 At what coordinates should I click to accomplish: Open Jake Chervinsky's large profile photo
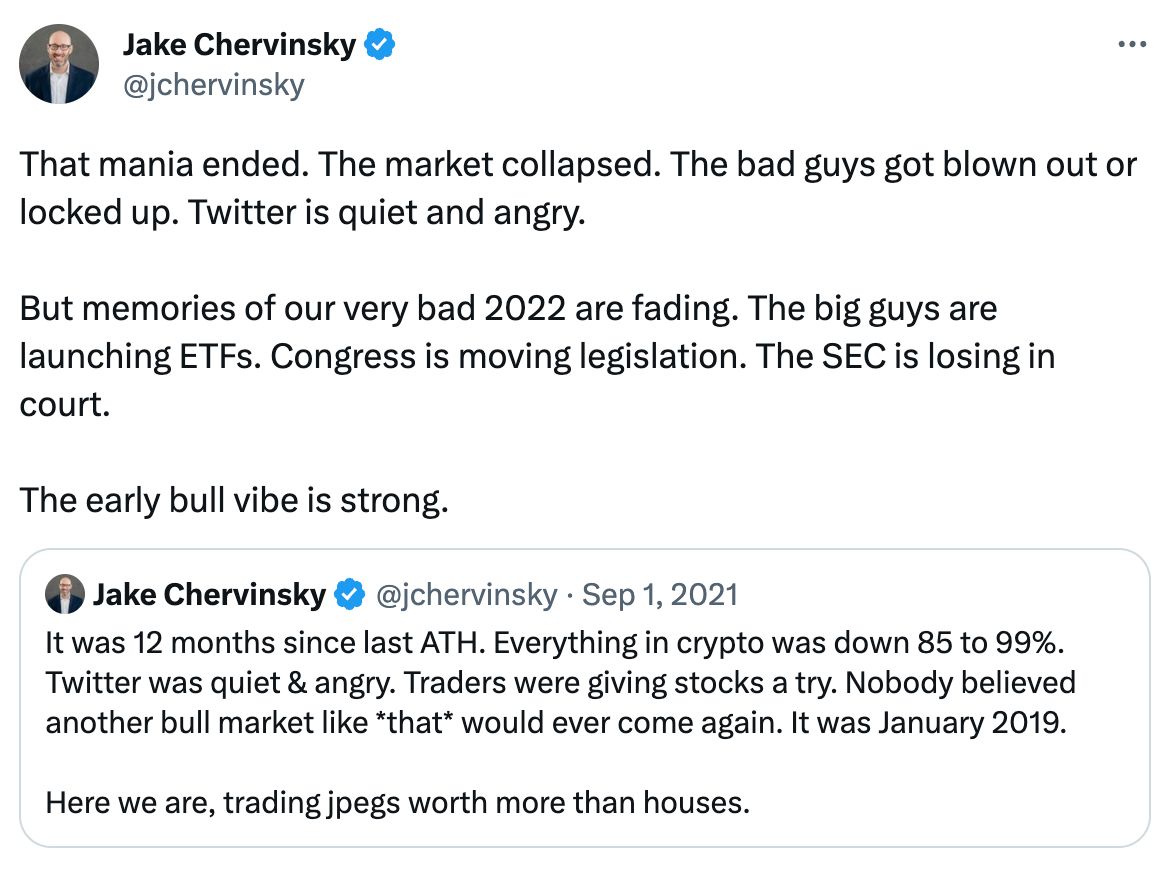[59, 64]
